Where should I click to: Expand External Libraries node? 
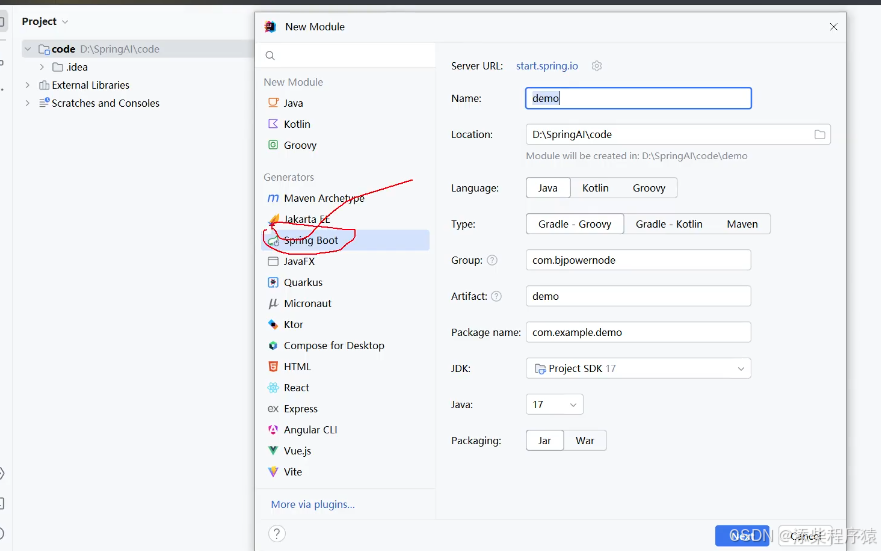(28, 85)
